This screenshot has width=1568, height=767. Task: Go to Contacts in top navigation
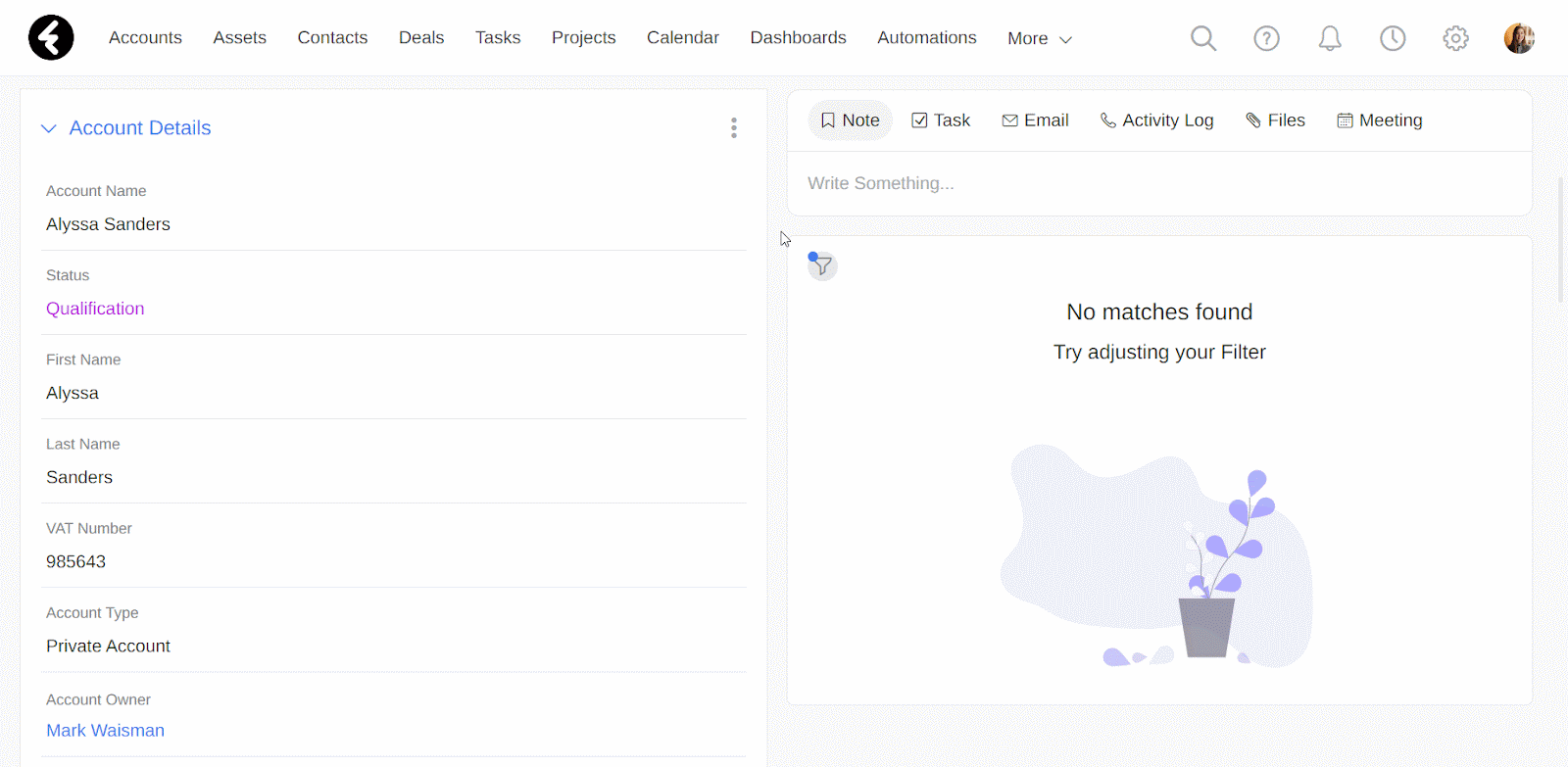click(332, 37)
